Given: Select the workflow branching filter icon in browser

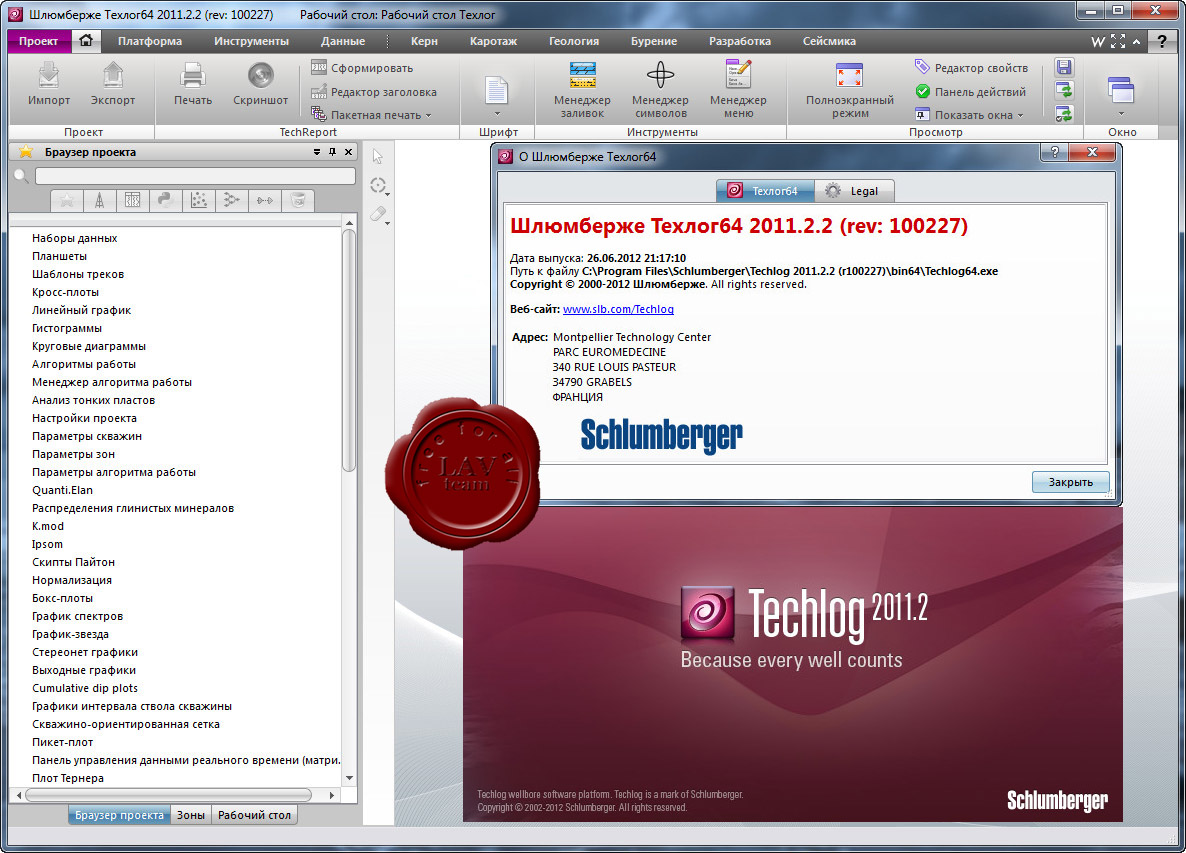Looking at the screenshot, I should (x=231, y=200).
